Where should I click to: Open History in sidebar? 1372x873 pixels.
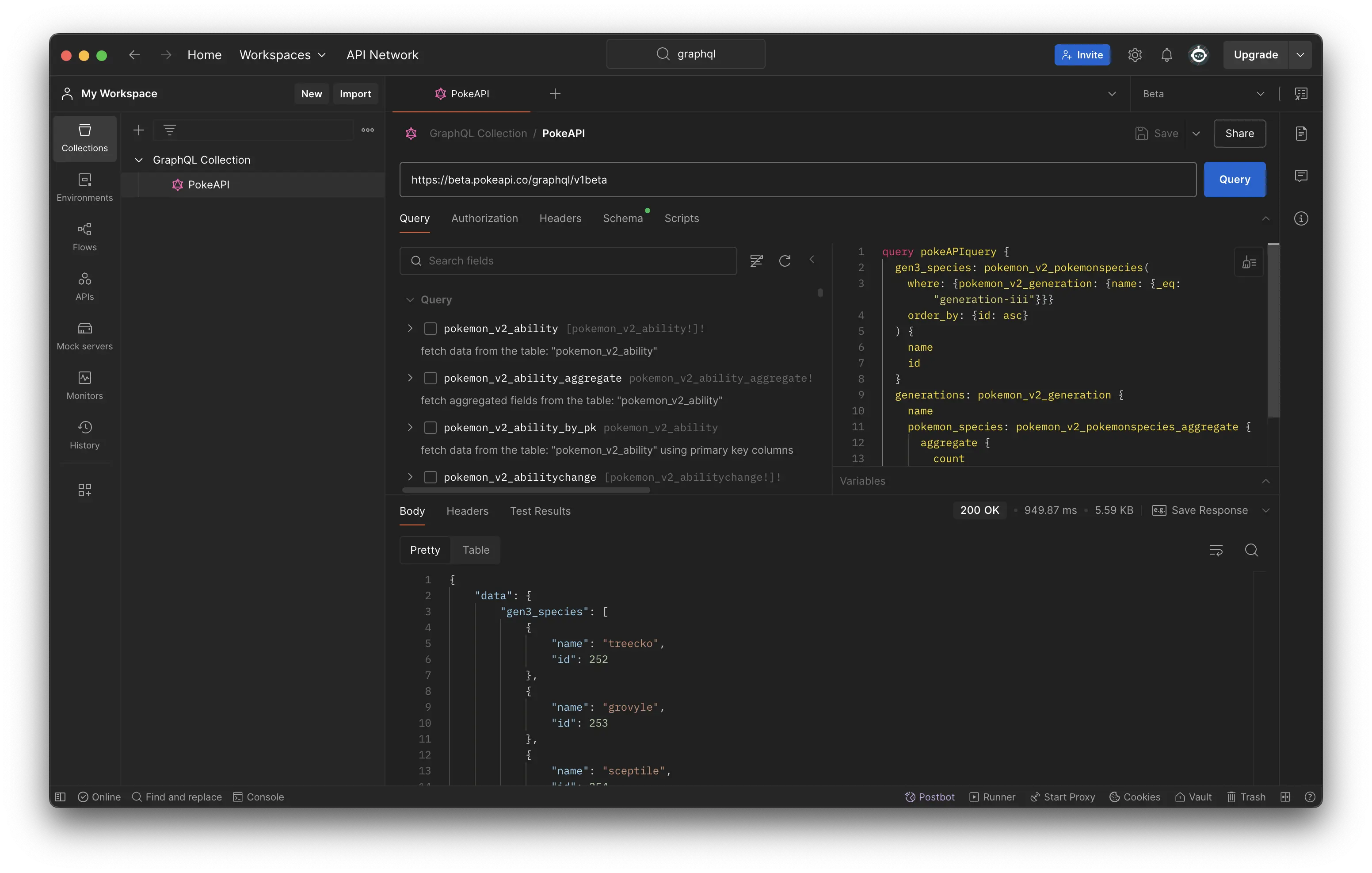84,435
